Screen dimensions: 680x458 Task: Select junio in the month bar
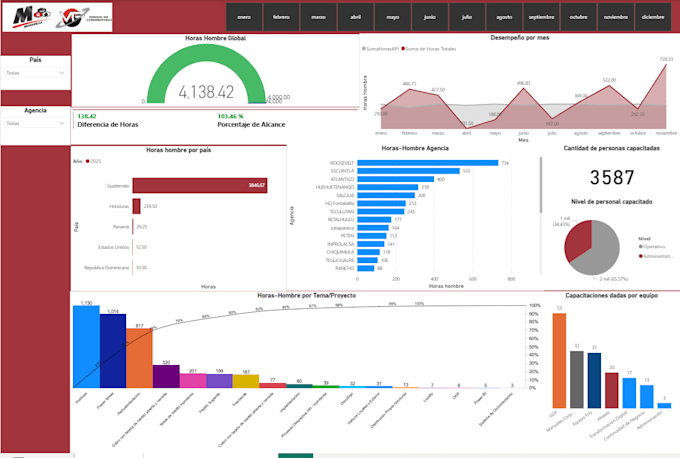(x=430, y=17)
